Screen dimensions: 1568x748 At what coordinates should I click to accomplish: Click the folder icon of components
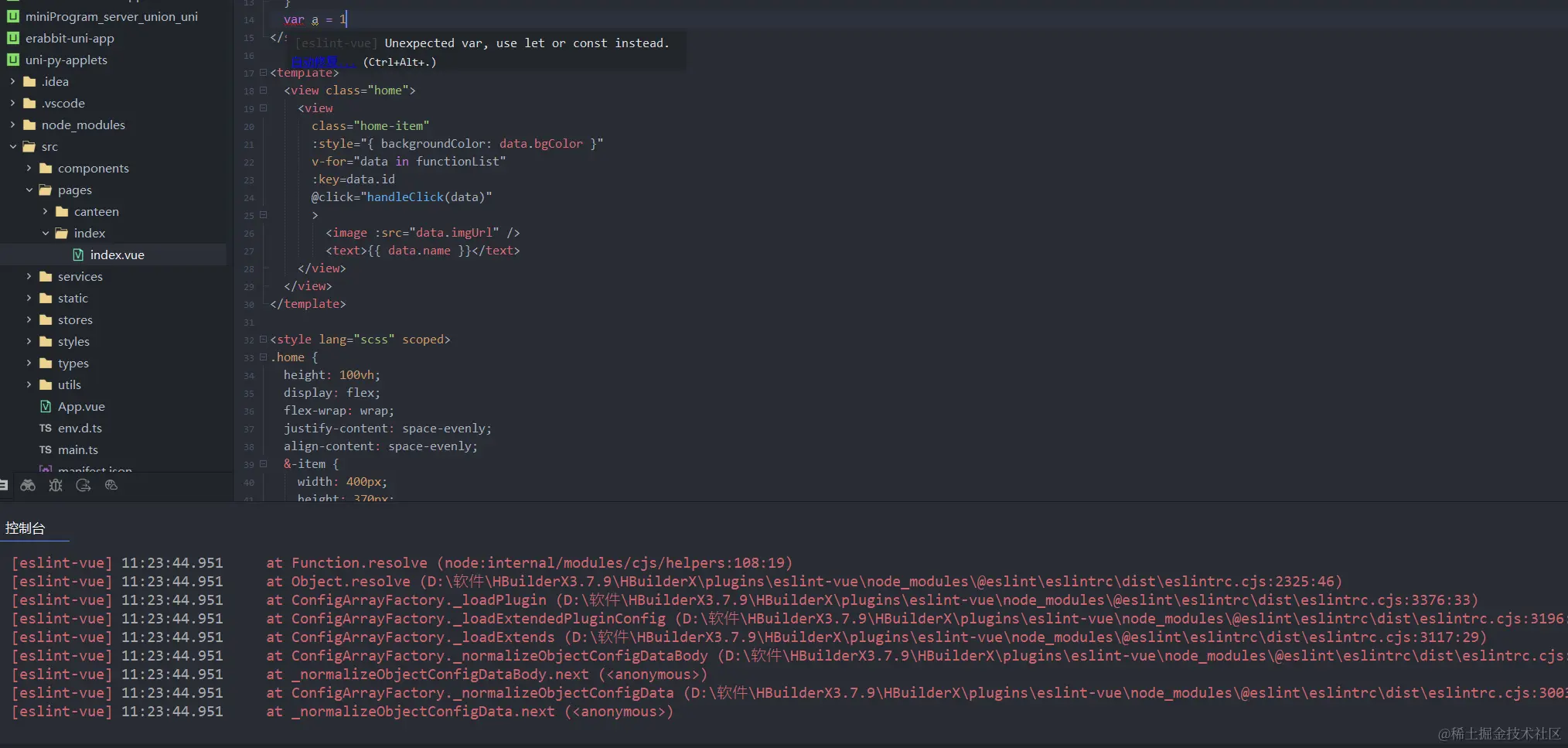point(46,168)
